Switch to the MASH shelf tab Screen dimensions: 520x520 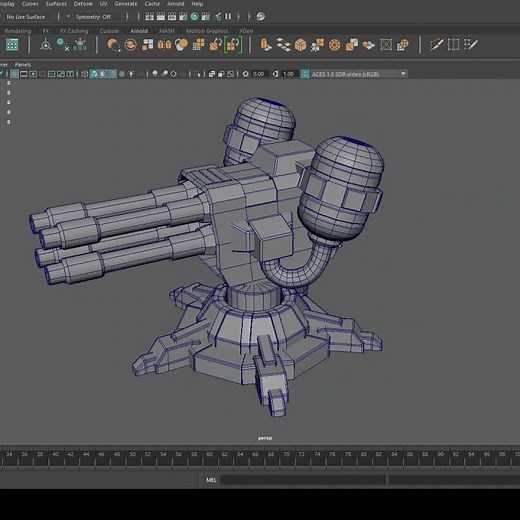(x=167, y=31)
